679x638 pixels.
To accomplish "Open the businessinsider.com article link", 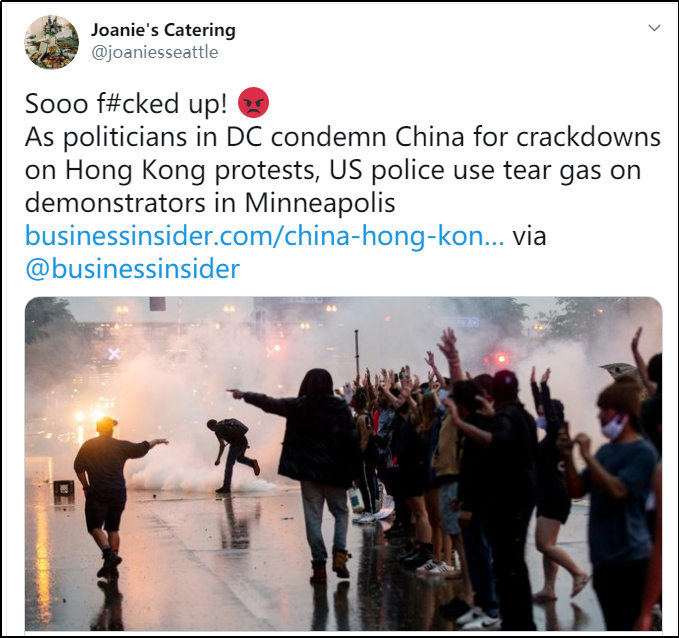I will point(265,236).
